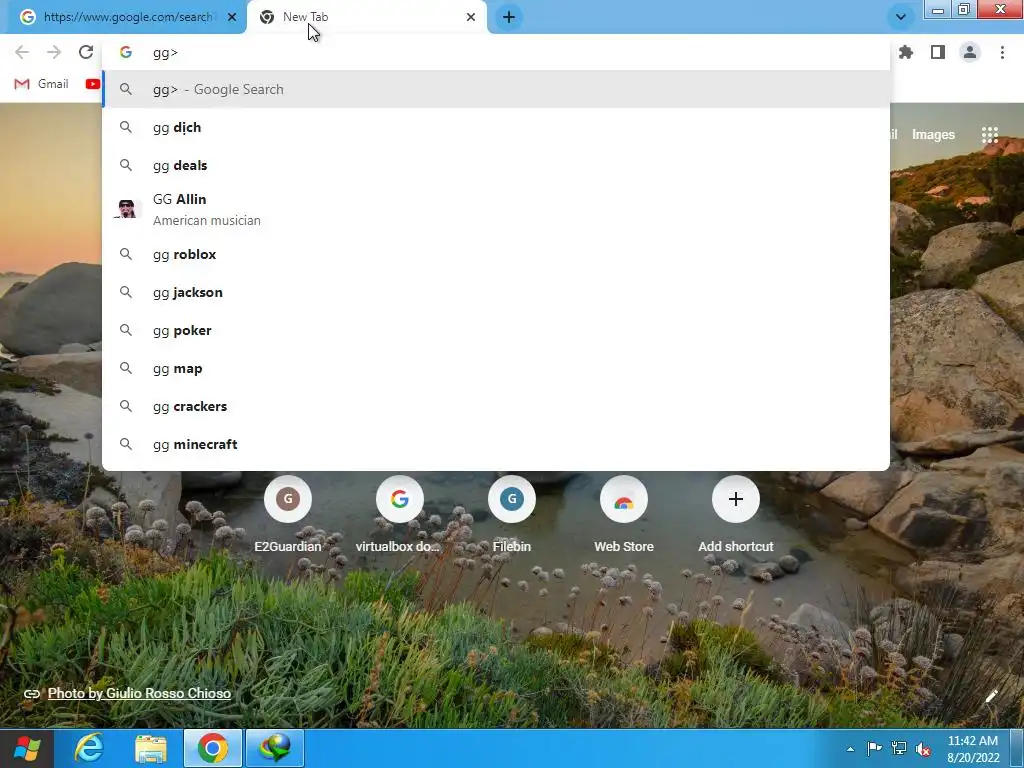
Task: Close the google.com search tab
Action: pos(232,17)
